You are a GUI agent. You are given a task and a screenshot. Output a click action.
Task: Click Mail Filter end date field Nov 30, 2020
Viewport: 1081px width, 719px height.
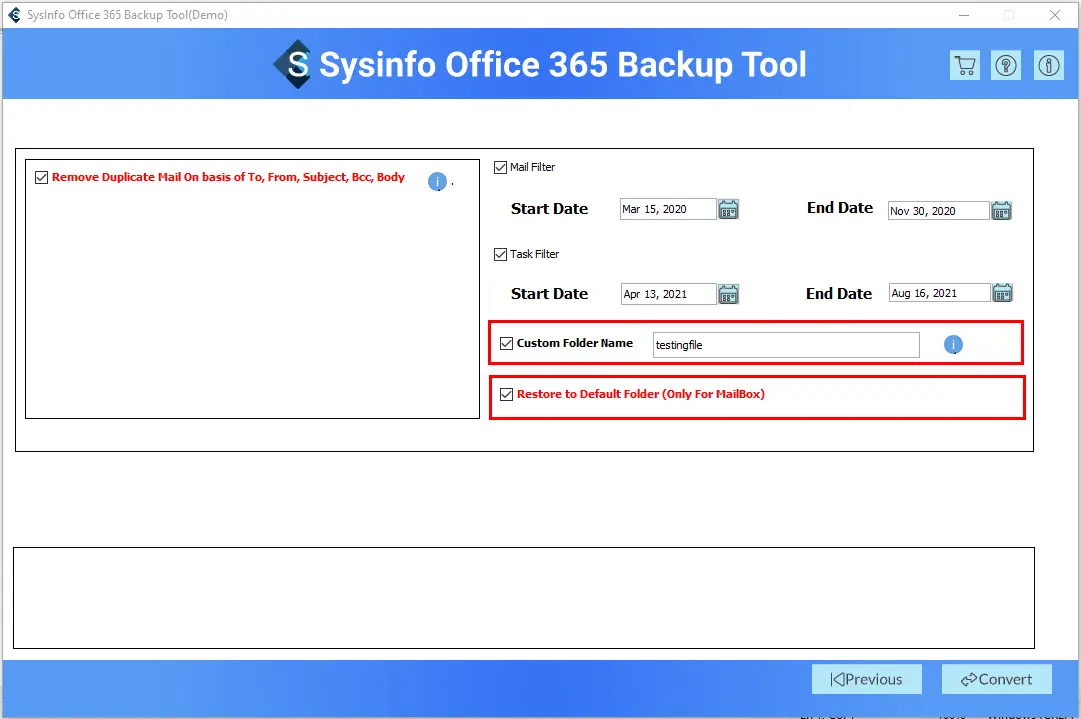click(x=939, y=210)
